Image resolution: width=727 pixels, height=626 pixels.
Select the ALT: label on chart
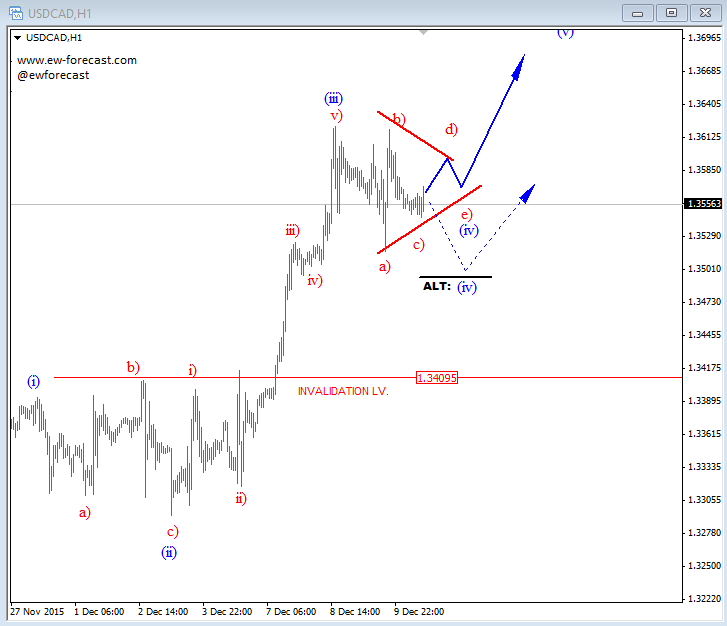pyautogui.click(x=437, y=286)
